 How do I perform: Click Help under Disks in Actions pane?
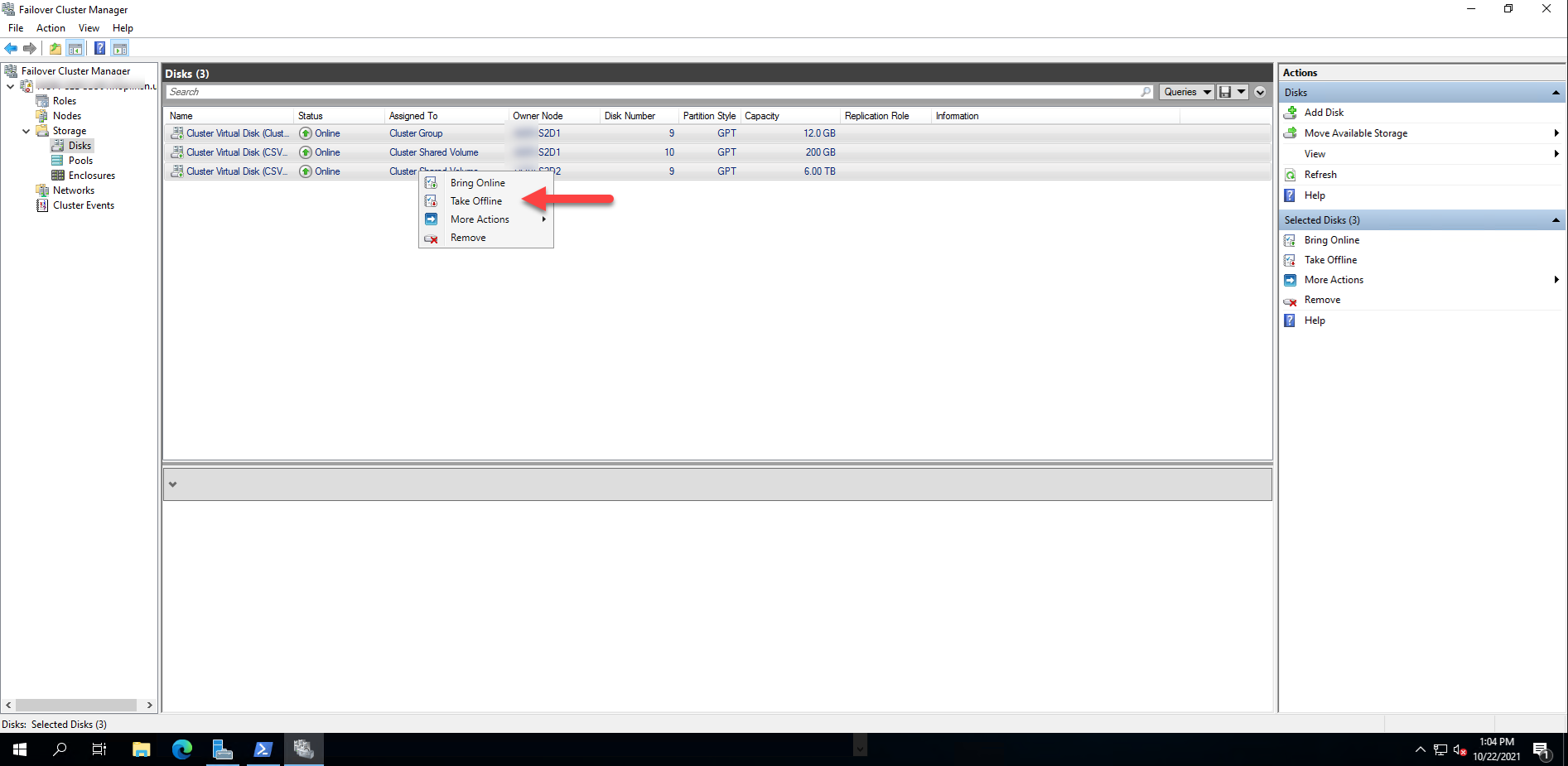(1315, 195)
